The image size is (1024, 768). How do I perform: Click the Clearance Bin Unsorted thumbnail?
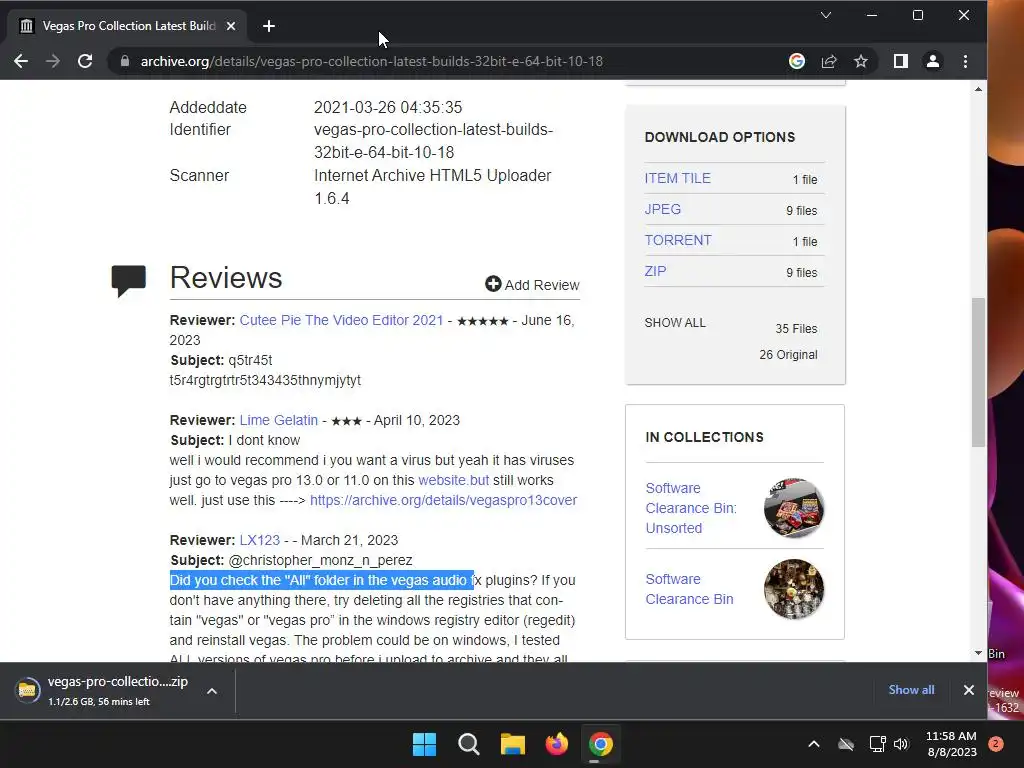pos(793,508)
